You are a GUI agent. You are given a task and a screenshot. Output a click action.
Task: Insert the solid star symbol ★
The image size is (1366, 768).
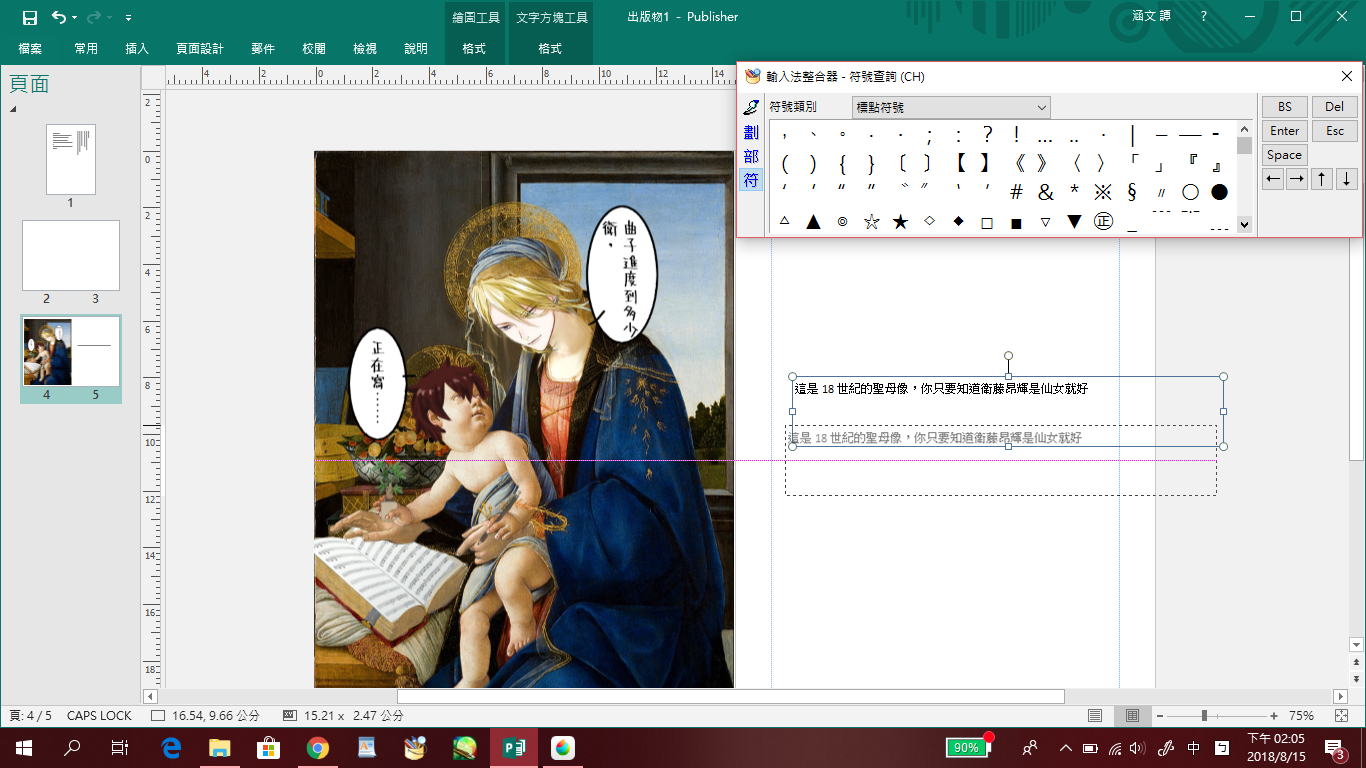coord(900,222)
